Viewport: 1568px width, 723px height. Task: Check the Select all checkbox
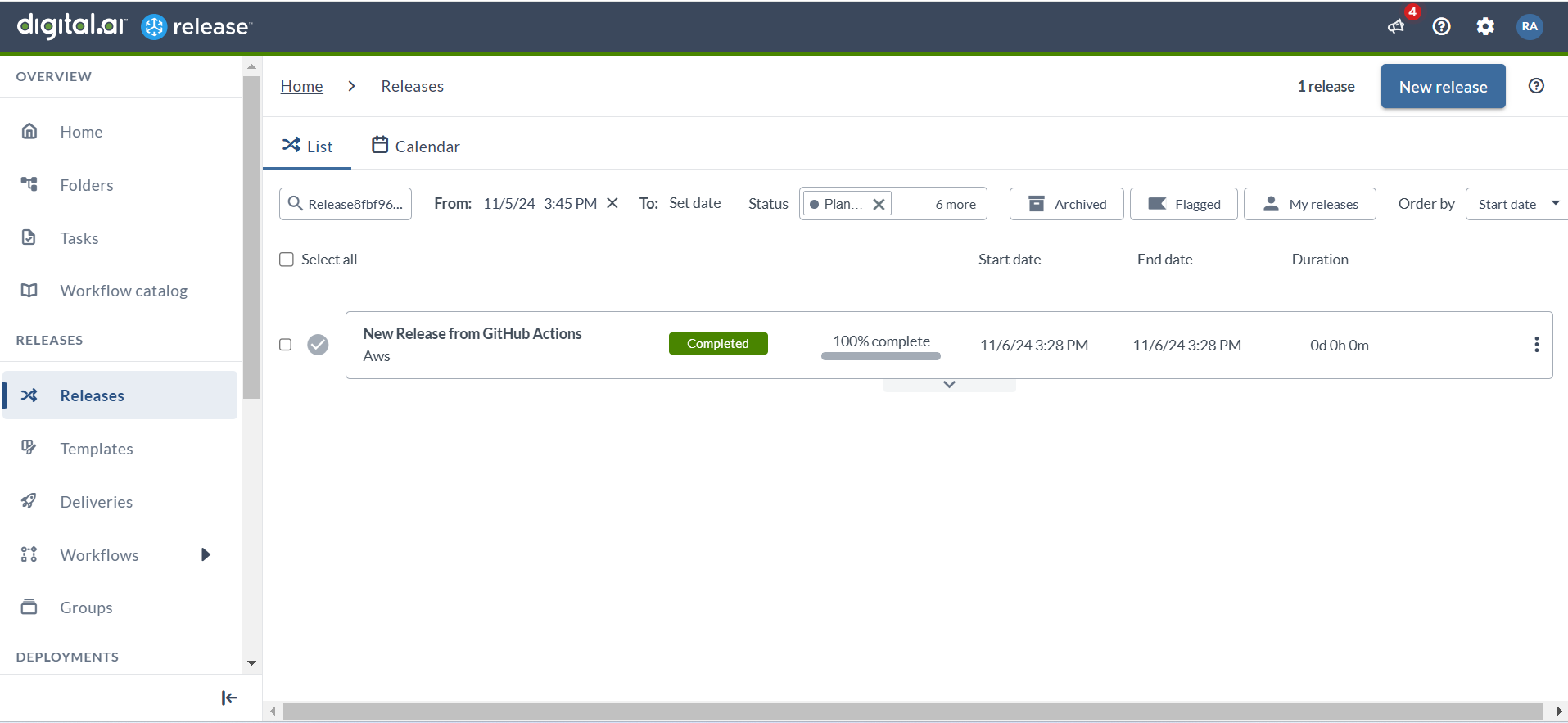pos(287,260)
